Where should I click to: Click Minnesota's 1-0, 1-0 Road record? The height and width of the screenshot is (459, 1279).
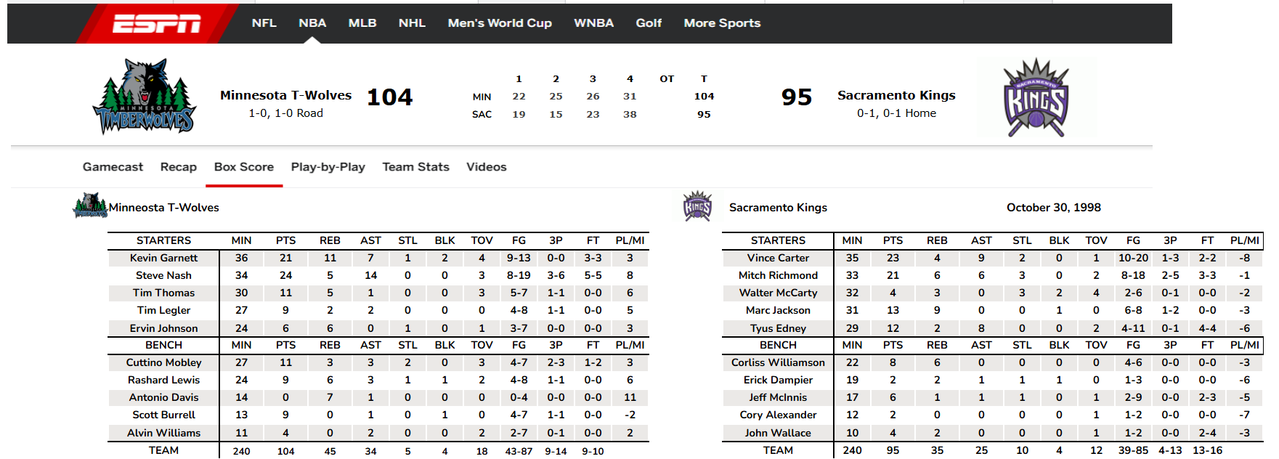286,113
